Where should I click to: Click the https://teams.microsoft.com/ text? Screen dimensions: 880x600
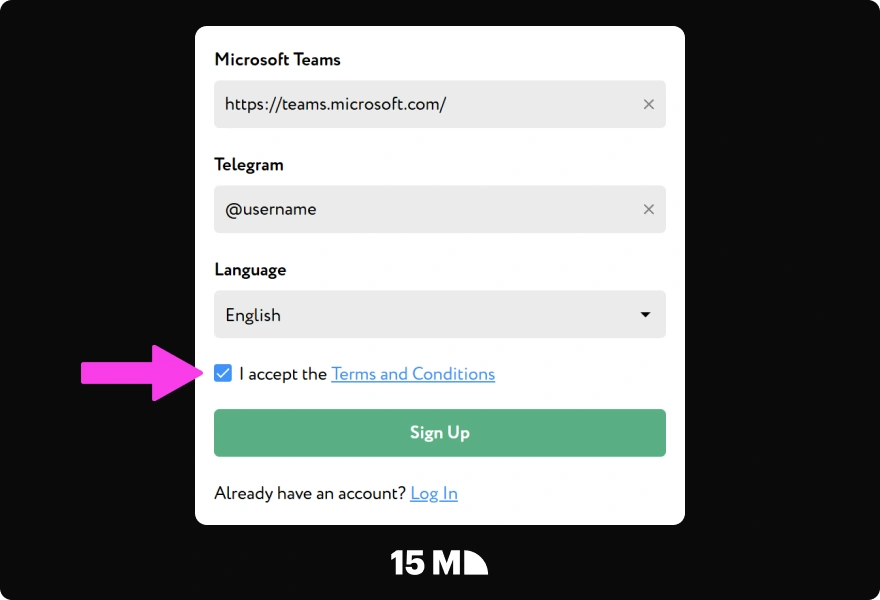336,104
